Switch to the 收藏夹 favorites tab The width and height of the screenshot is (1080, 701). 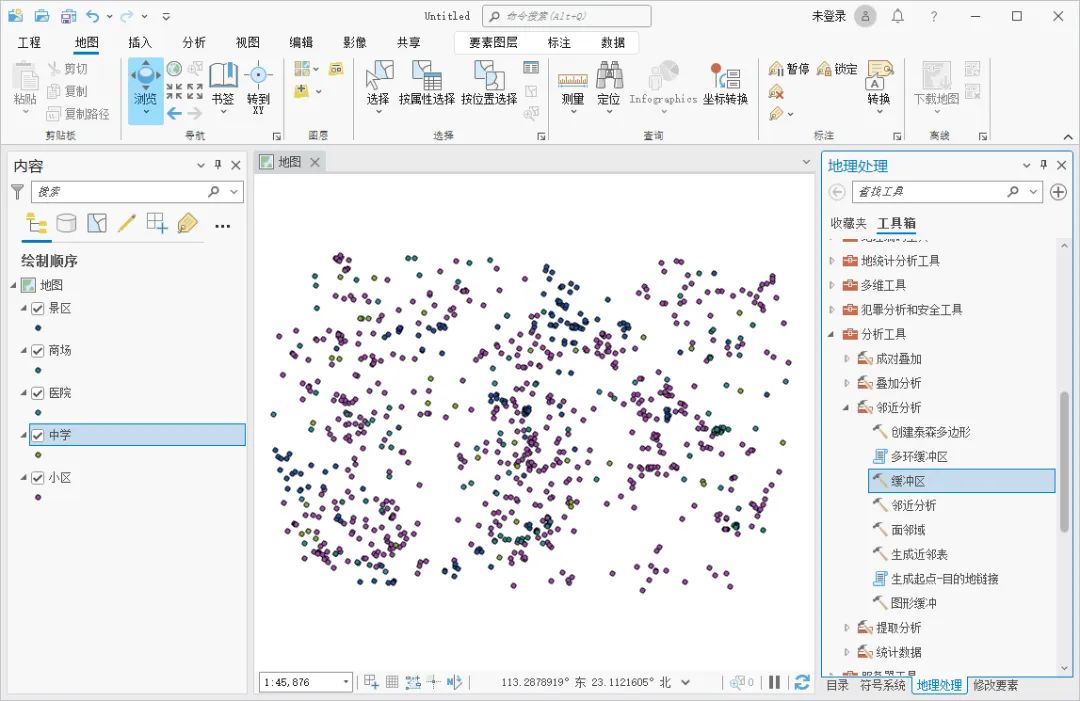[848, 223]
